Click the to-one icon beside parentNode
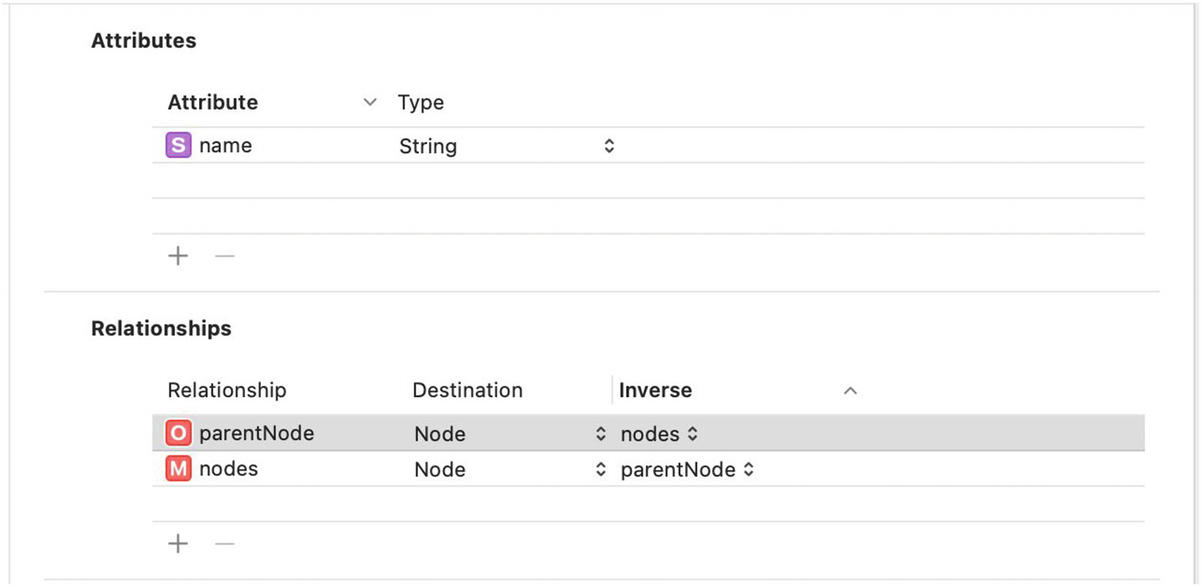This screenshot has width=1202, height=587. 177,434
